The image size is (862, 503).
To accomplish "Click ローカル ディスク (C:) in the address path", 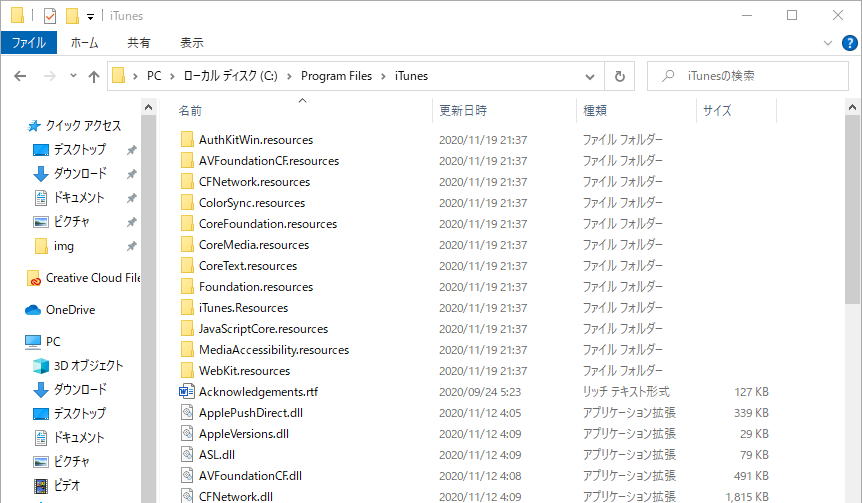I will (230, 76).
